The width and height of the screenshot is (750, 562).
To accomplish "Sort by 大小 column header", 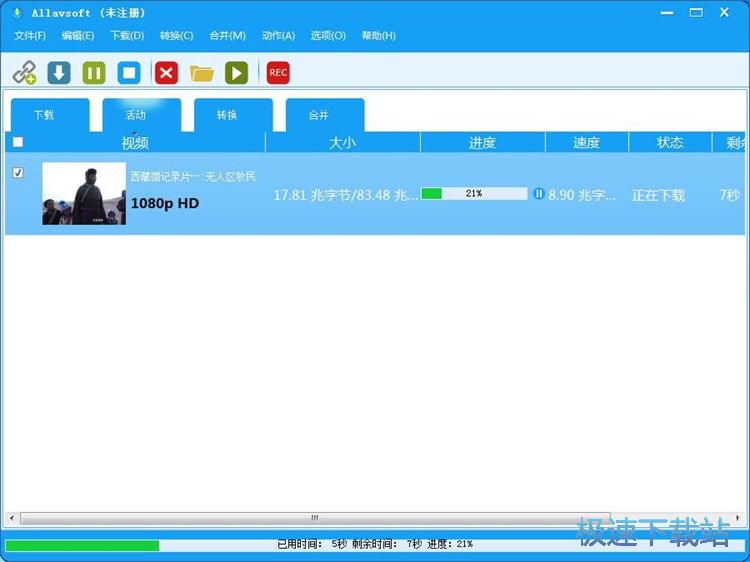I will pyautogui.click(x=342, y=143).
